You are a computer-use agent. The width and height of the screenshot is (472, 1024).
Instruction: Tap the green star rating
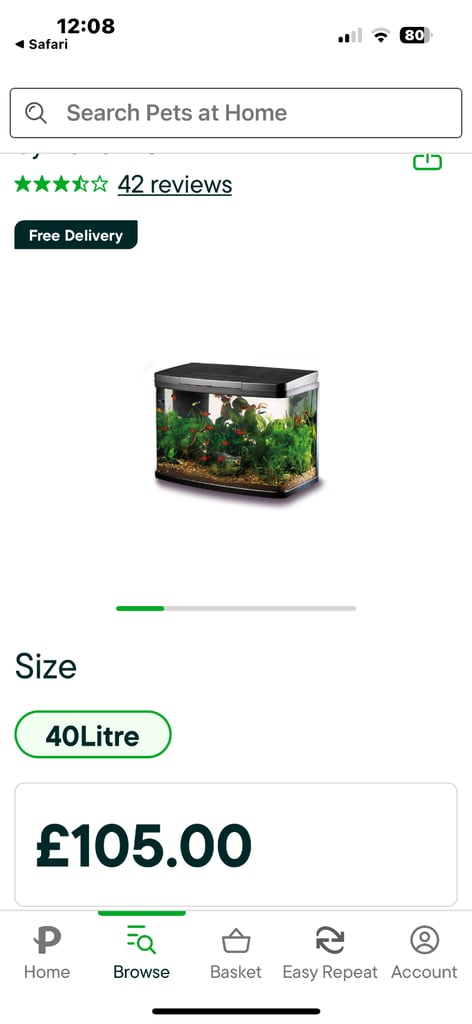tap(61, 184)
